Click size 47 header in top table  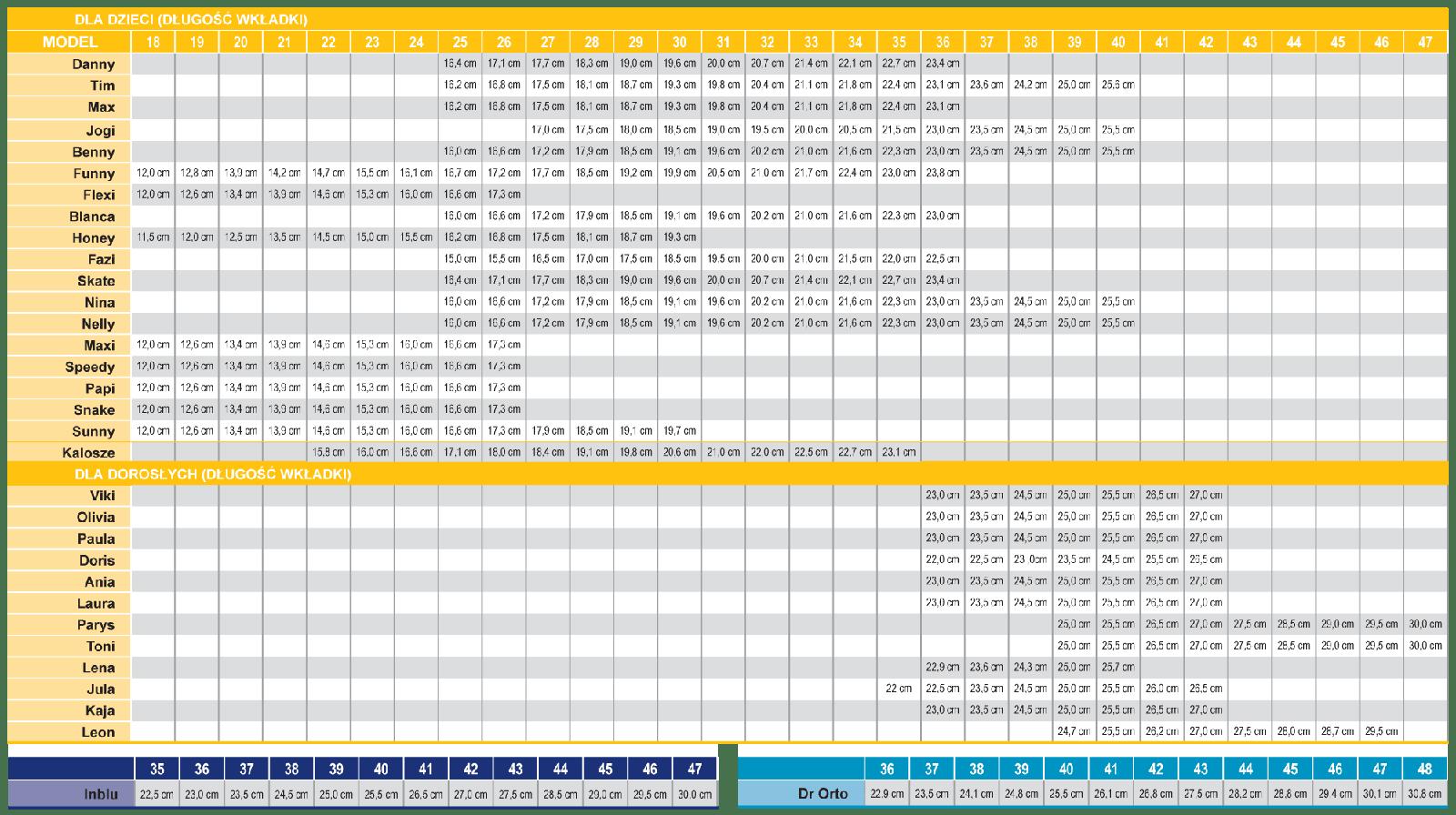(1425, 42)
